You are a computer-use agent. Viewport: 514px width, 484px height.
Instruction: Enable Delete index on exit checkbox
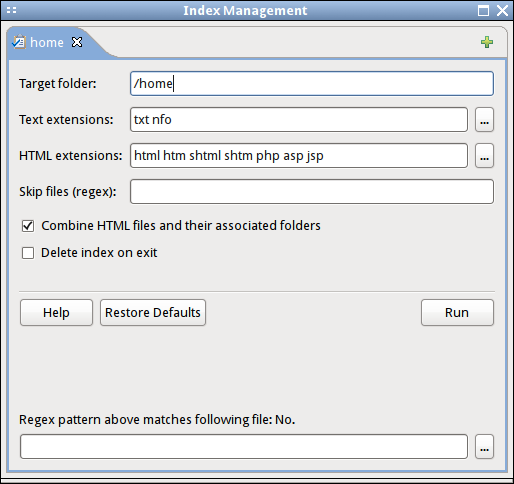[x=28, y=253]
